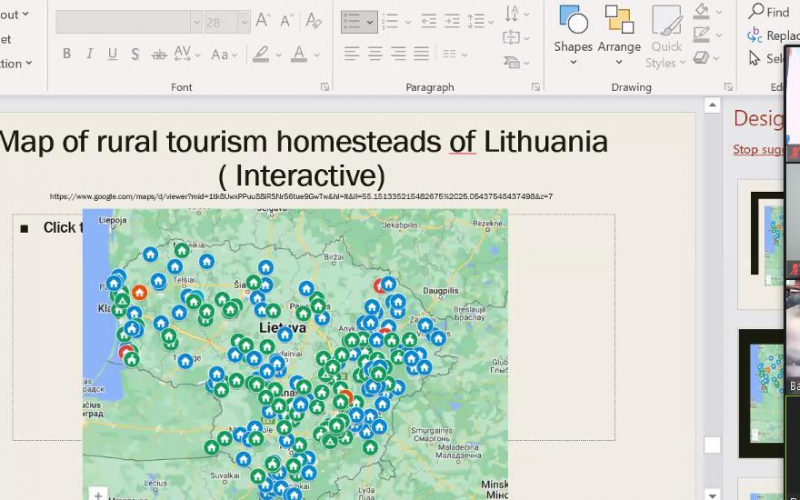The height and width of the screenshot is (500, 800).
Task: Open Align Text options
Action: coord(516,38)
